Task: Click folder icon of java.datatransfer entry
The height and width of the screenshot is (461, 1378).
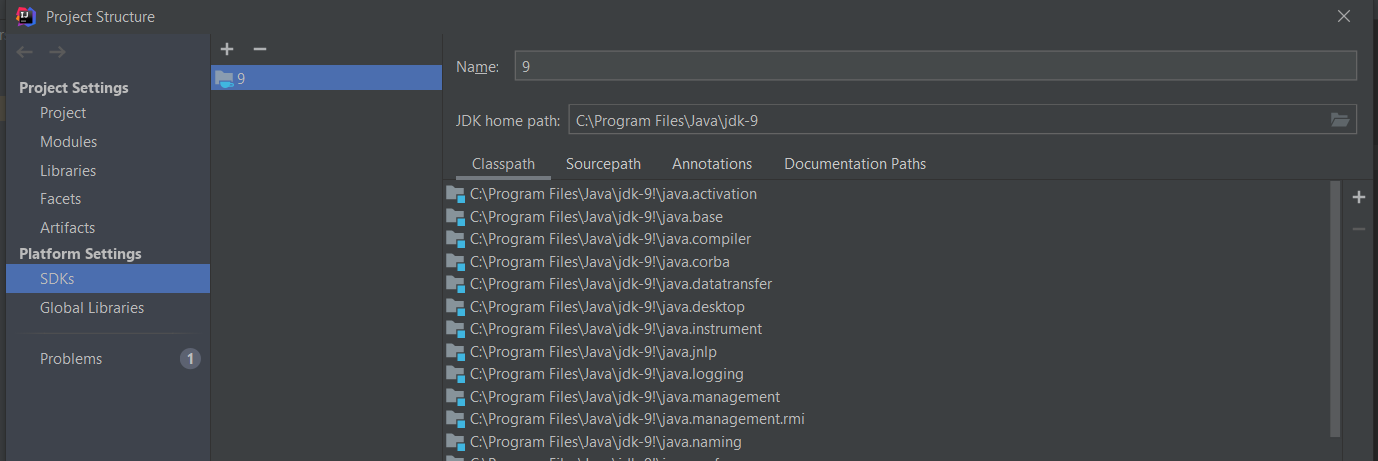Action: 456,284
